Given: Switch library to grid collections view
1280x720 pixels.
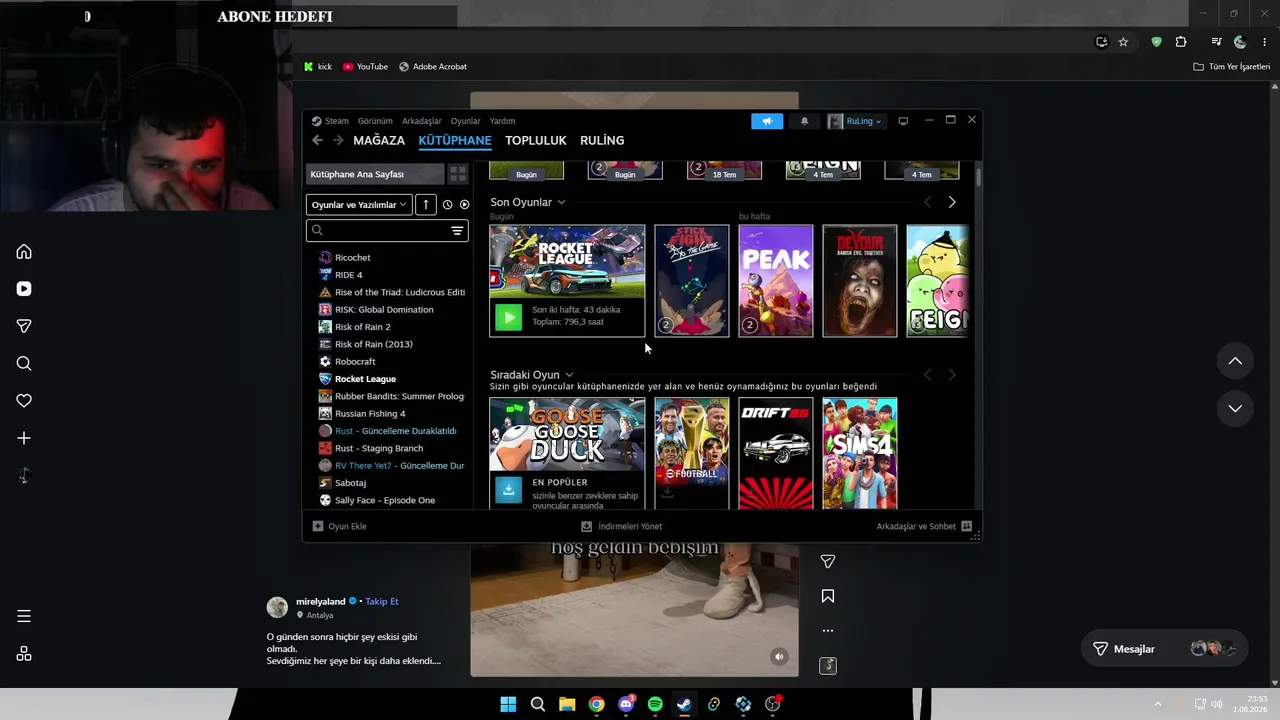Looking at the screenshot, I should pyautogui.click(x=458, y=174).
